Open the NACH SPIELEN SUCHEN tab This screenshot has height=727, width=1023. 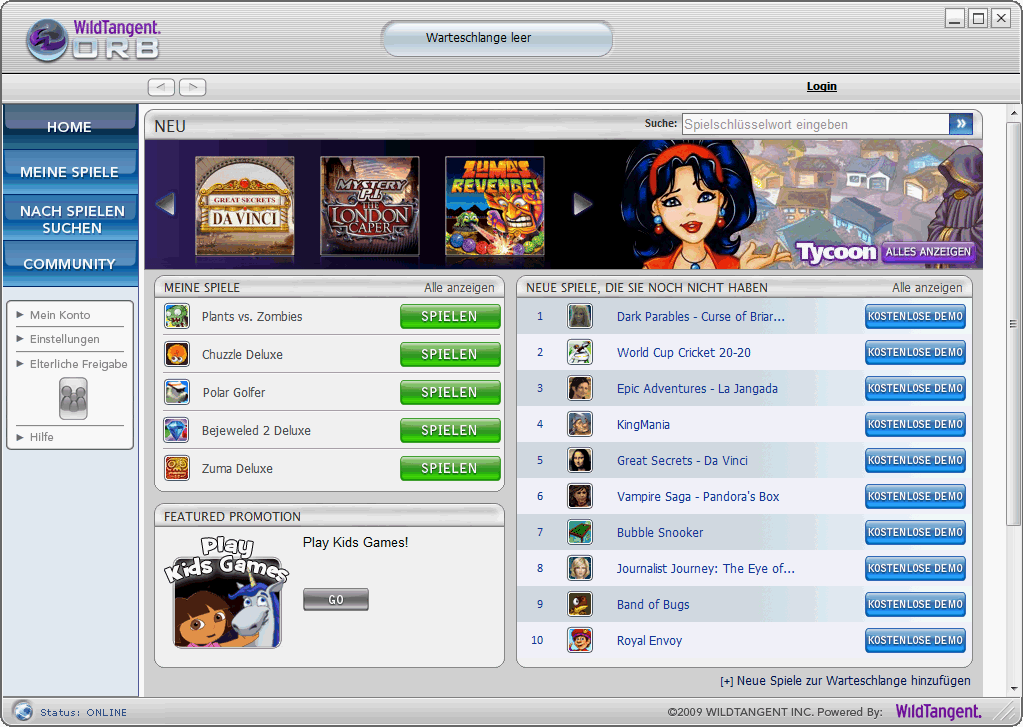tap(70, 217)
